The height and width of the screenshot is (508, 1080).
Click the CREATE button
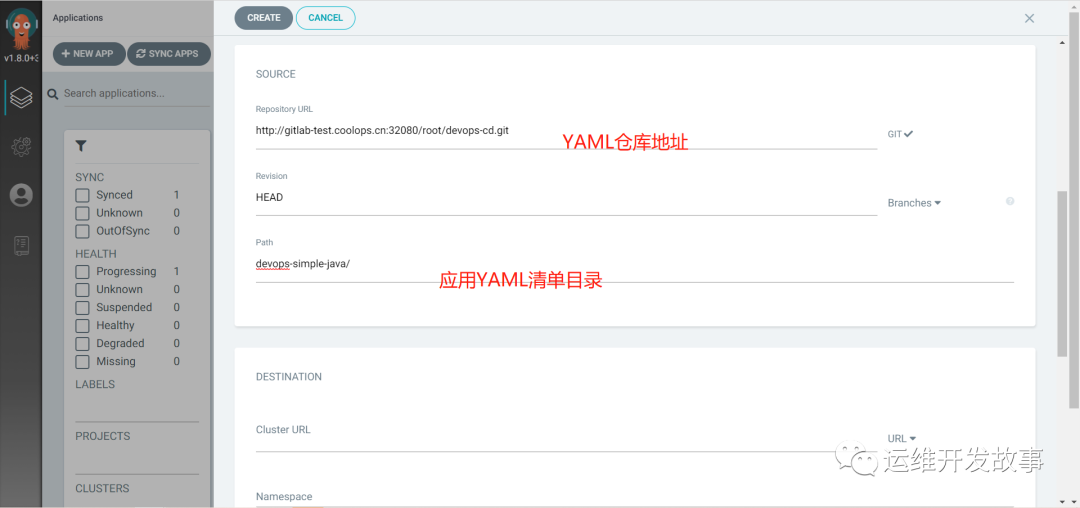pyautogui.click(x=264, y=18)
